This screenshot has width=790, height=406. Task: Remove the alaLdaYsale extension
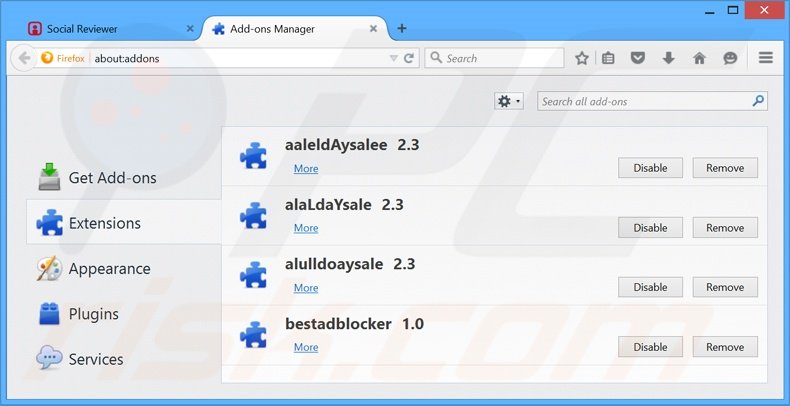[725, 228]
